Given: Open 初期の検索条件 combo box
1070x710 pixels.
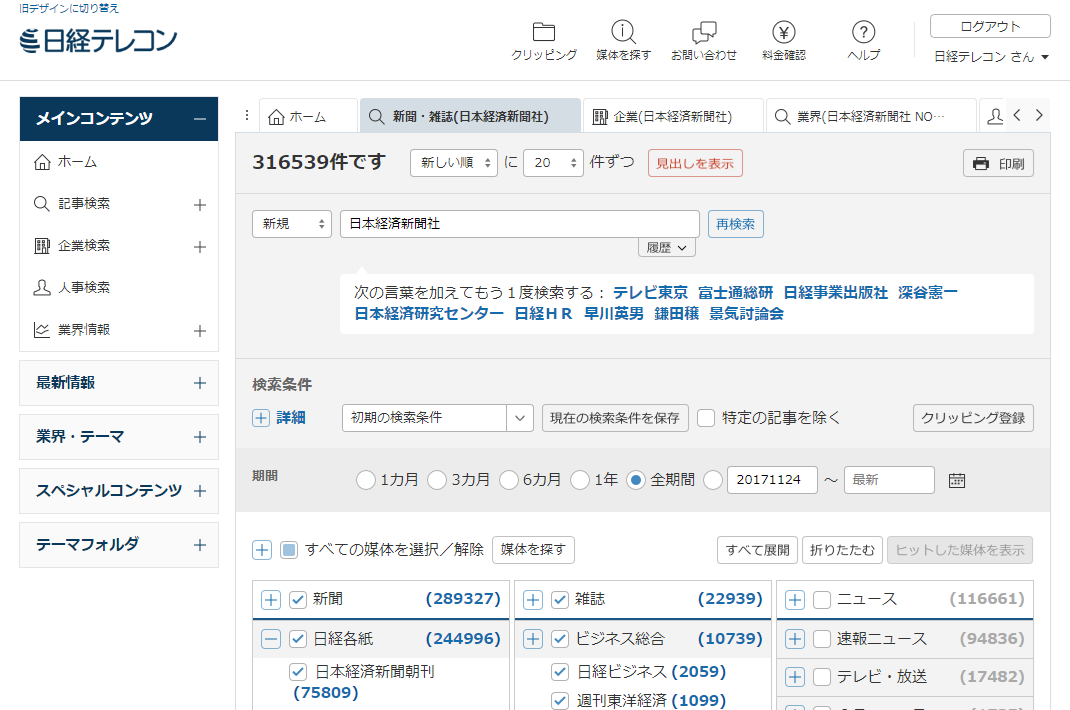Looking at the screenshot, I should point(437,418).
